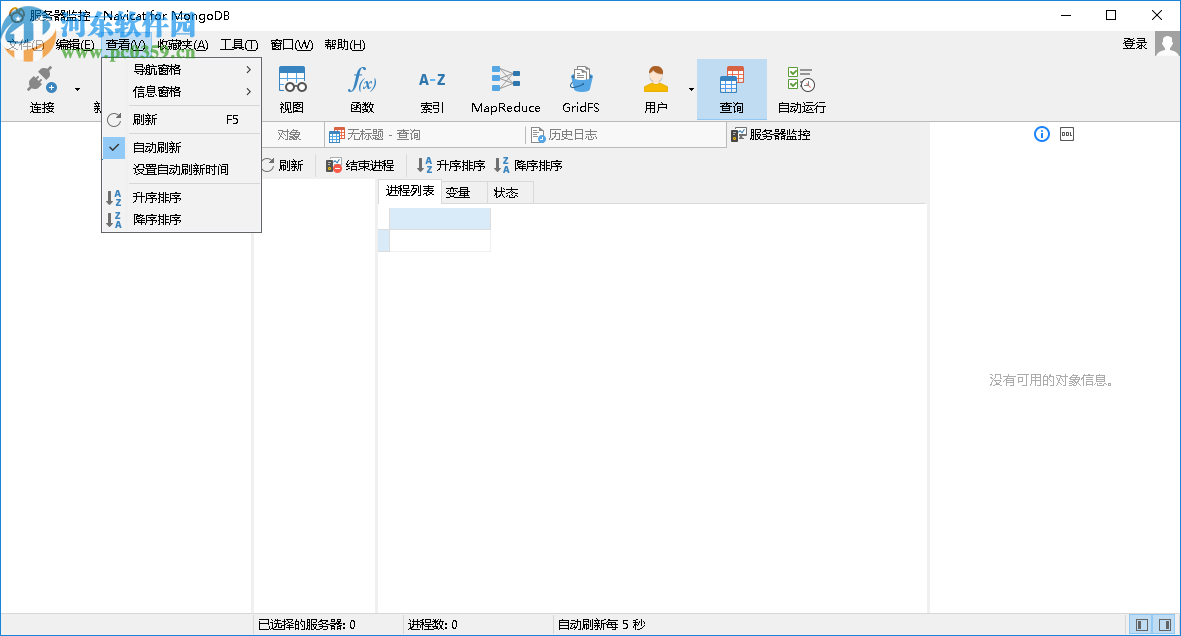Open the 工具(T) menu
Image resolution: width=1181 pixels, height=636 pixels.
(x=239, y=45)
